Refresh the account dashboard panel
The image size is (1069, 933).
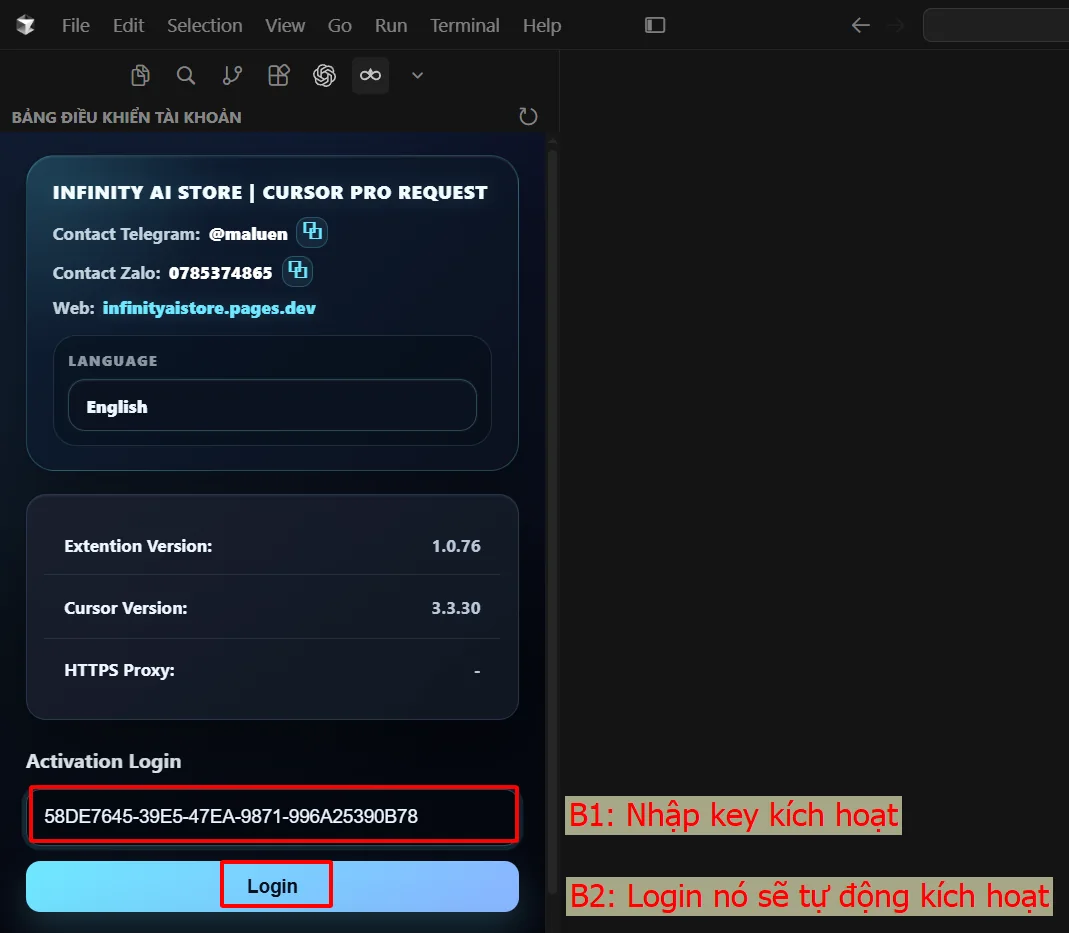[528, 117]
